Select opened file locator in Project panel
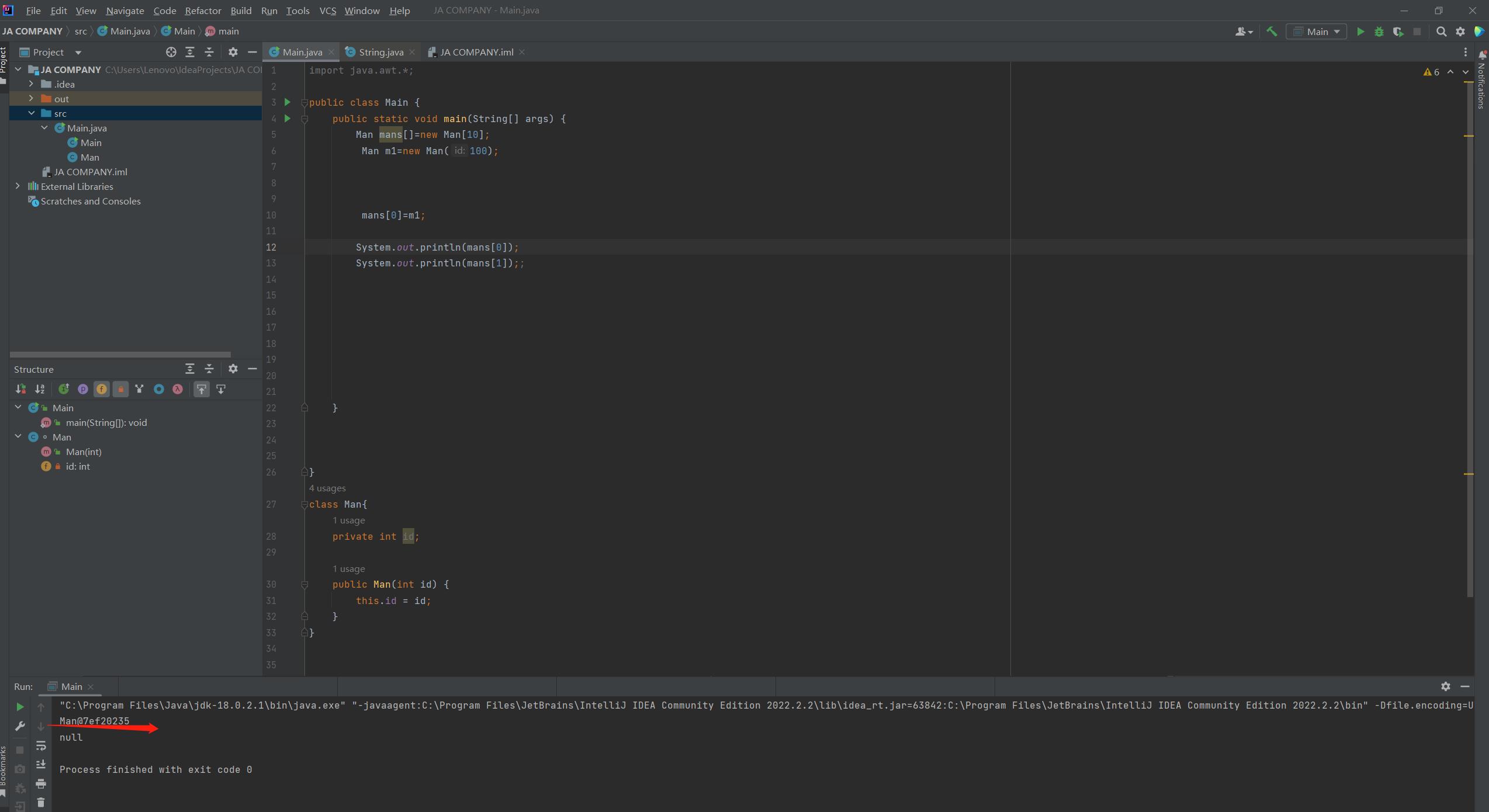Viewport: 1489px width, 812px height. pos(171,52)
